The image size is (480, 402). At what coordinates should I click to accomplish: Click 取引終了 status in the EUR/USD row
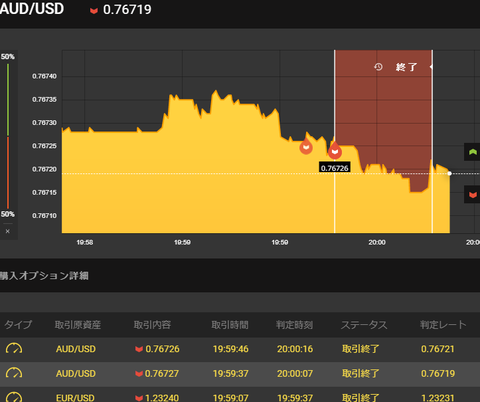click(x=360, y=397)
